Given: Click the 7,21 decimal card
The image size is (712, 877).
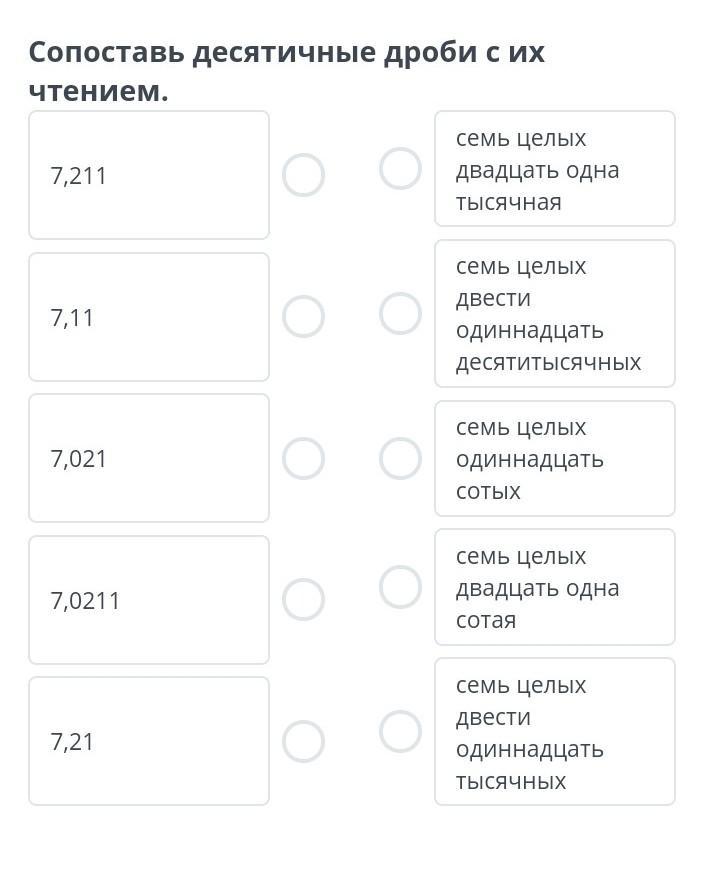Looking at the screenshot, I should coord(149,741).
